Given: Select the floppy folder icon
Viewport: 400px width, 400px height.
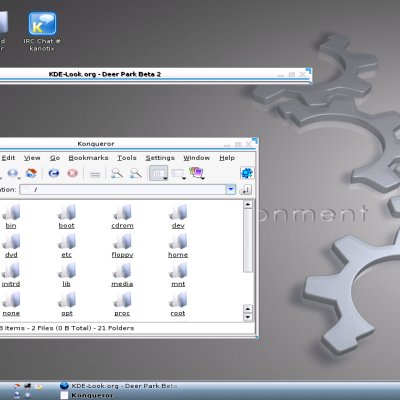Looking at the screenshot, I should click(122, 241).
